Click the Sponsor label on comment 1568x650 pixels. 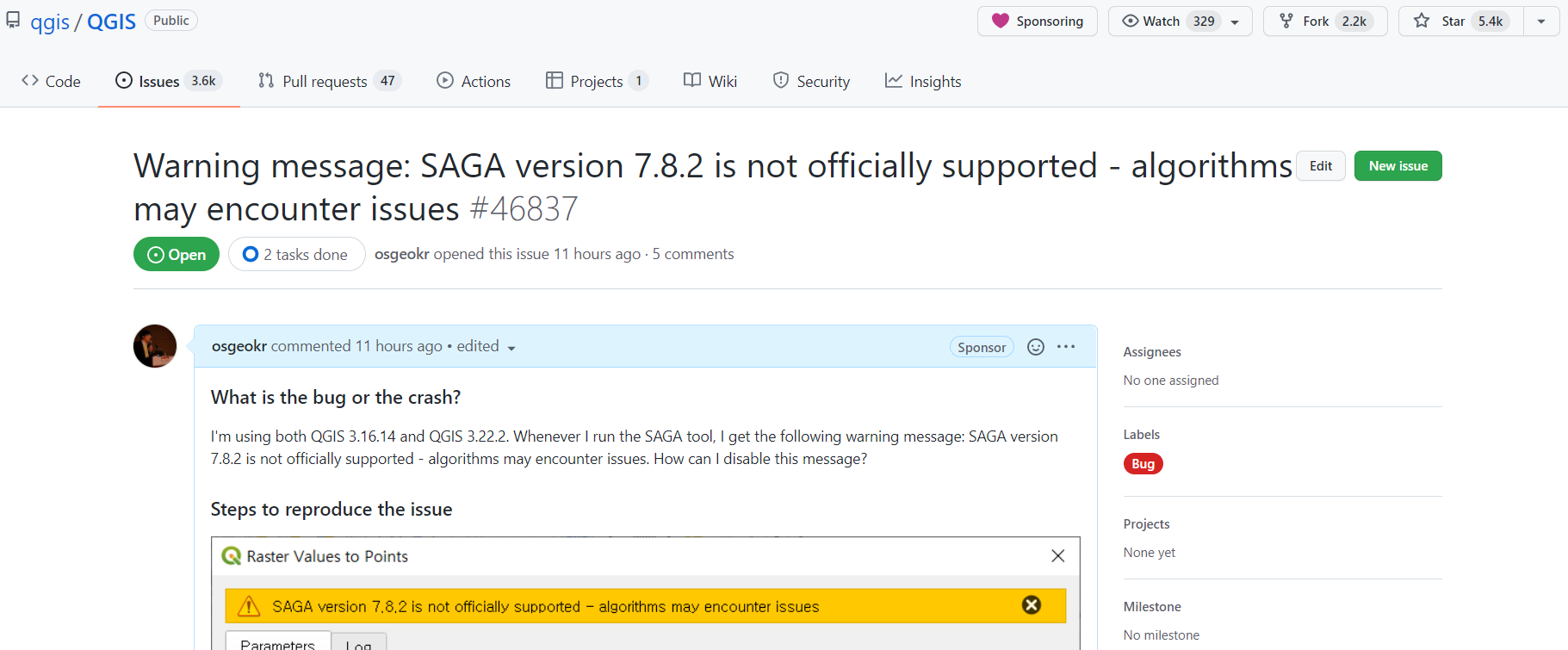[982, 347]
